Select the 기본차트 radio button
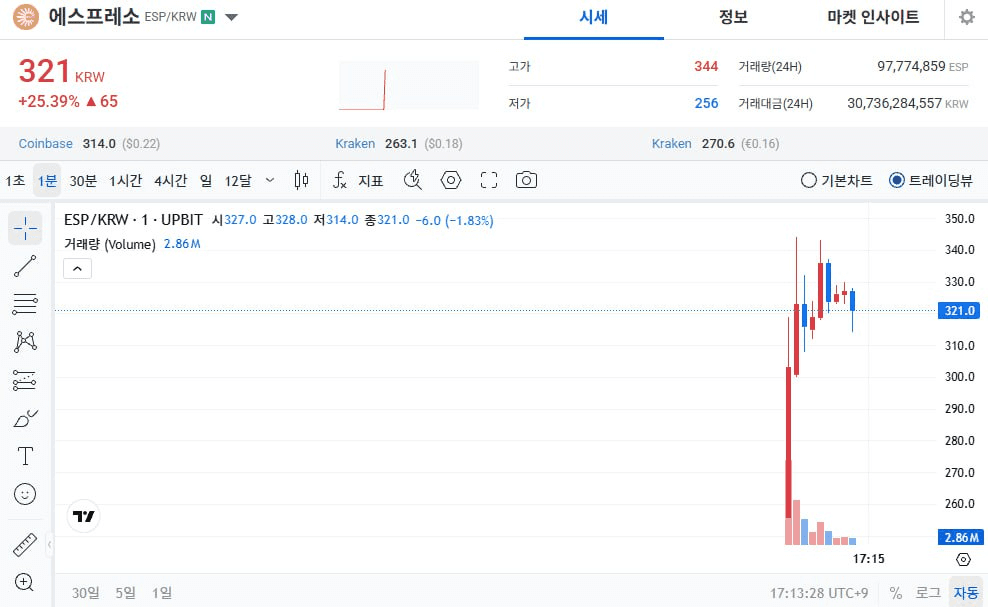 (x=809, y=180)
